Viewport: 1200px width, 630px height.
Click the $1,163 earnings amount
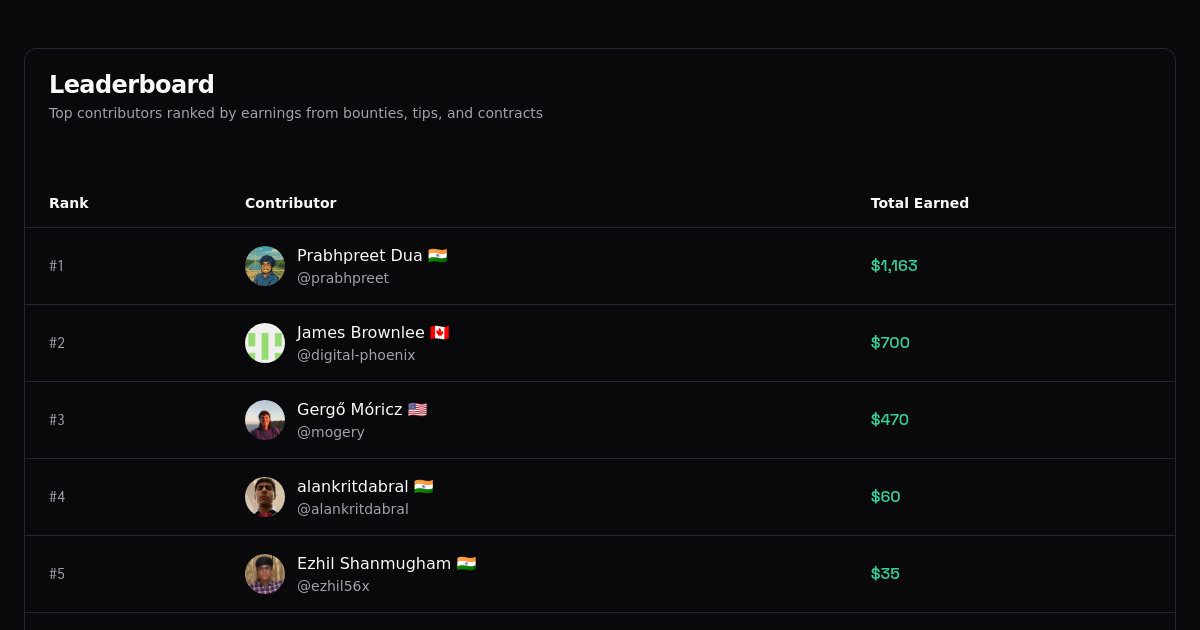point(893,266)
